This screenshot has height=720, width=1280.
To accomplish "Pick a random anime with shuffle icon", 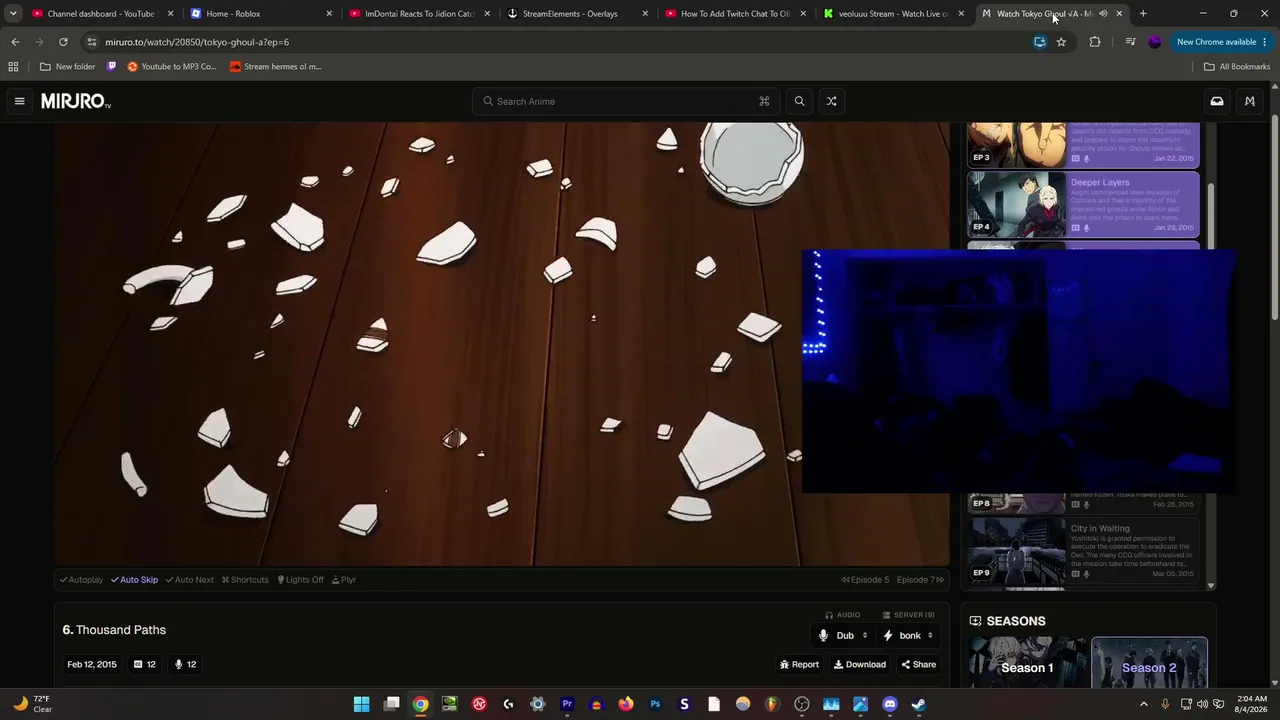I will 831,101.
